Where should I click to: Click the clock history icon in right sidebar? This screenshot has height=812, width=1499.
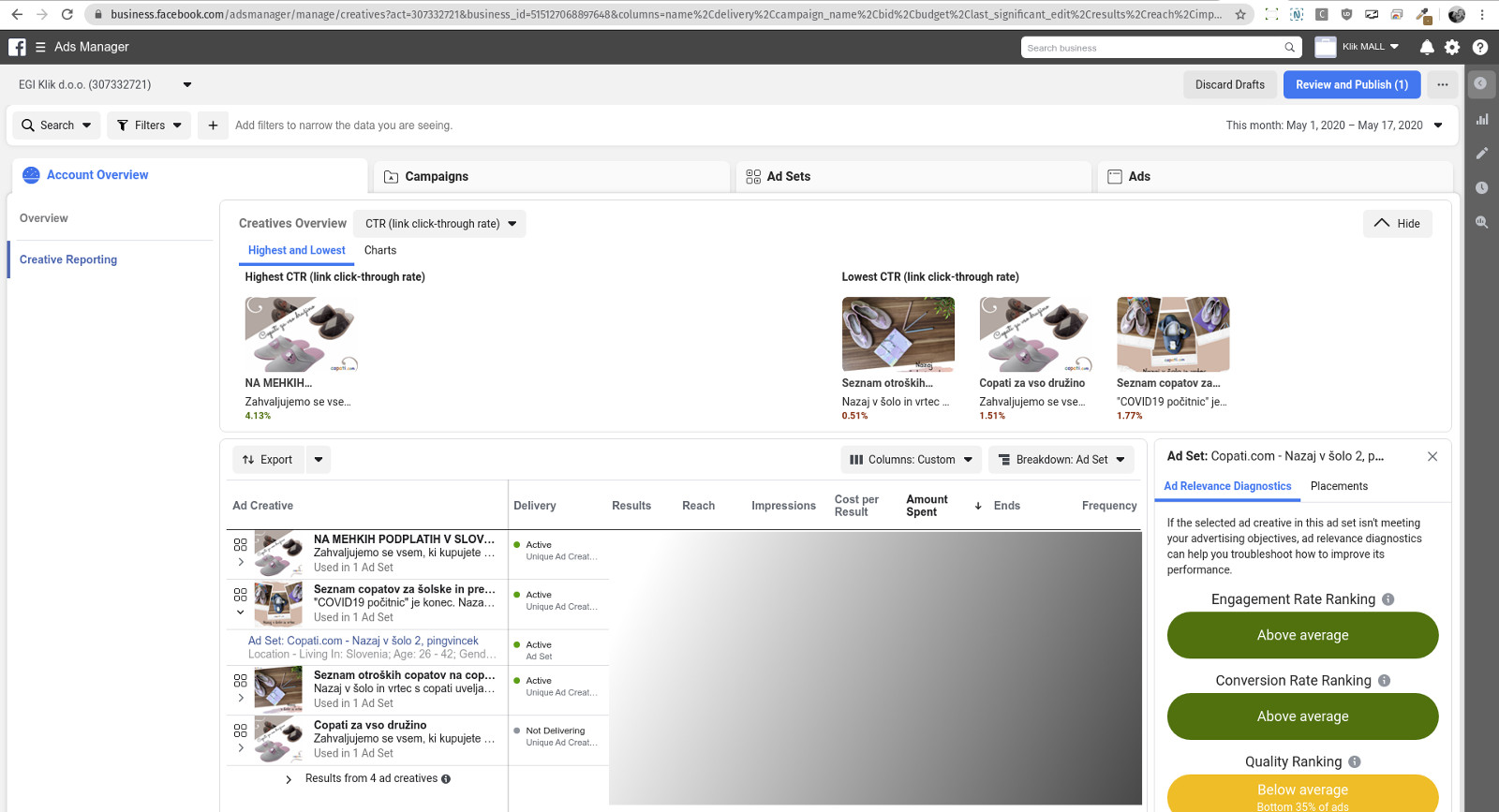(1482, 187)
